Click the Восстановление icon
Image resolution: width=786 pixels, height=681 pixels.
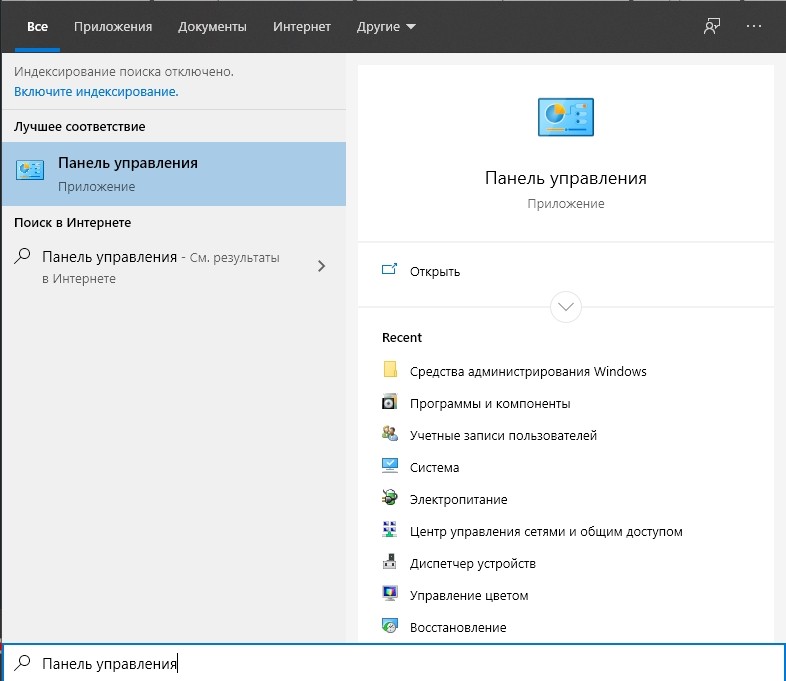(389, 626)
